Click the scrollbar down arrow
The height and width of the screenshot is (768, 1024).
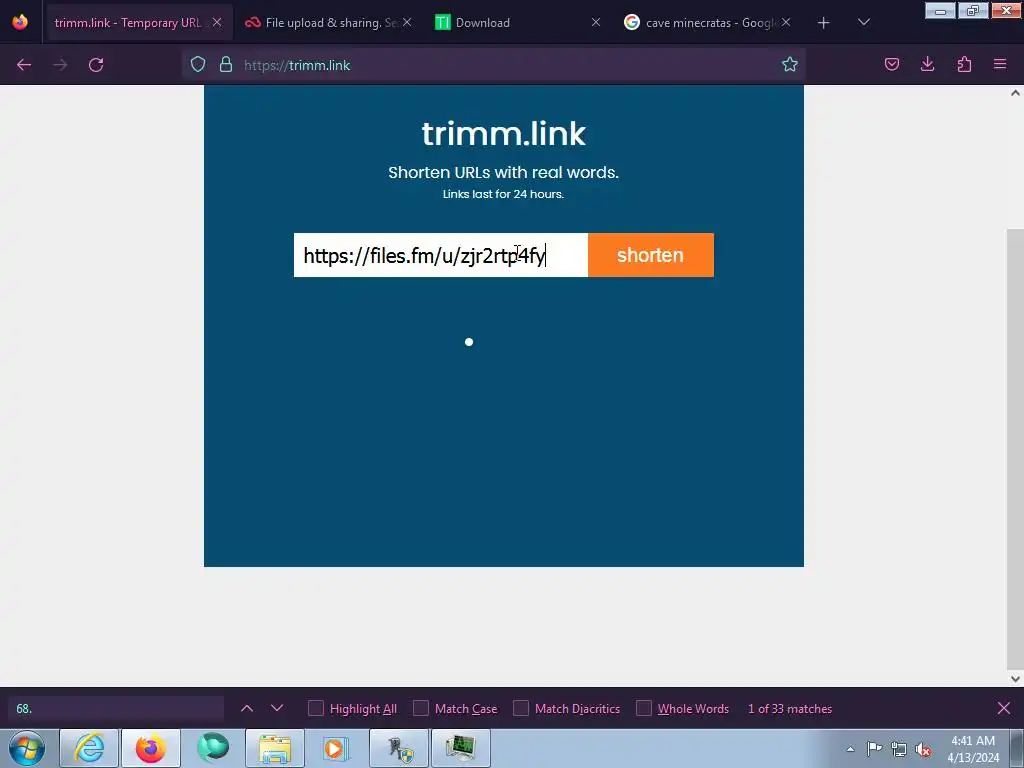click(x=1015, y=679)
